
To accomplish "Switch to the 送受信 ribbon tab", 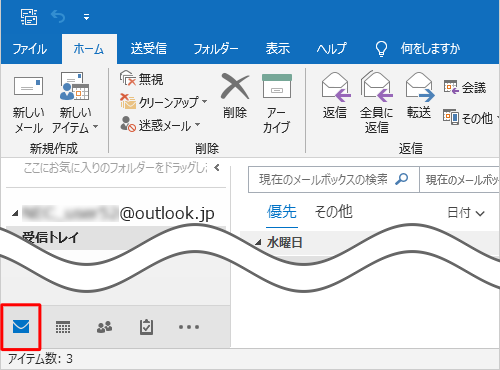I will (x=149, y=49).
